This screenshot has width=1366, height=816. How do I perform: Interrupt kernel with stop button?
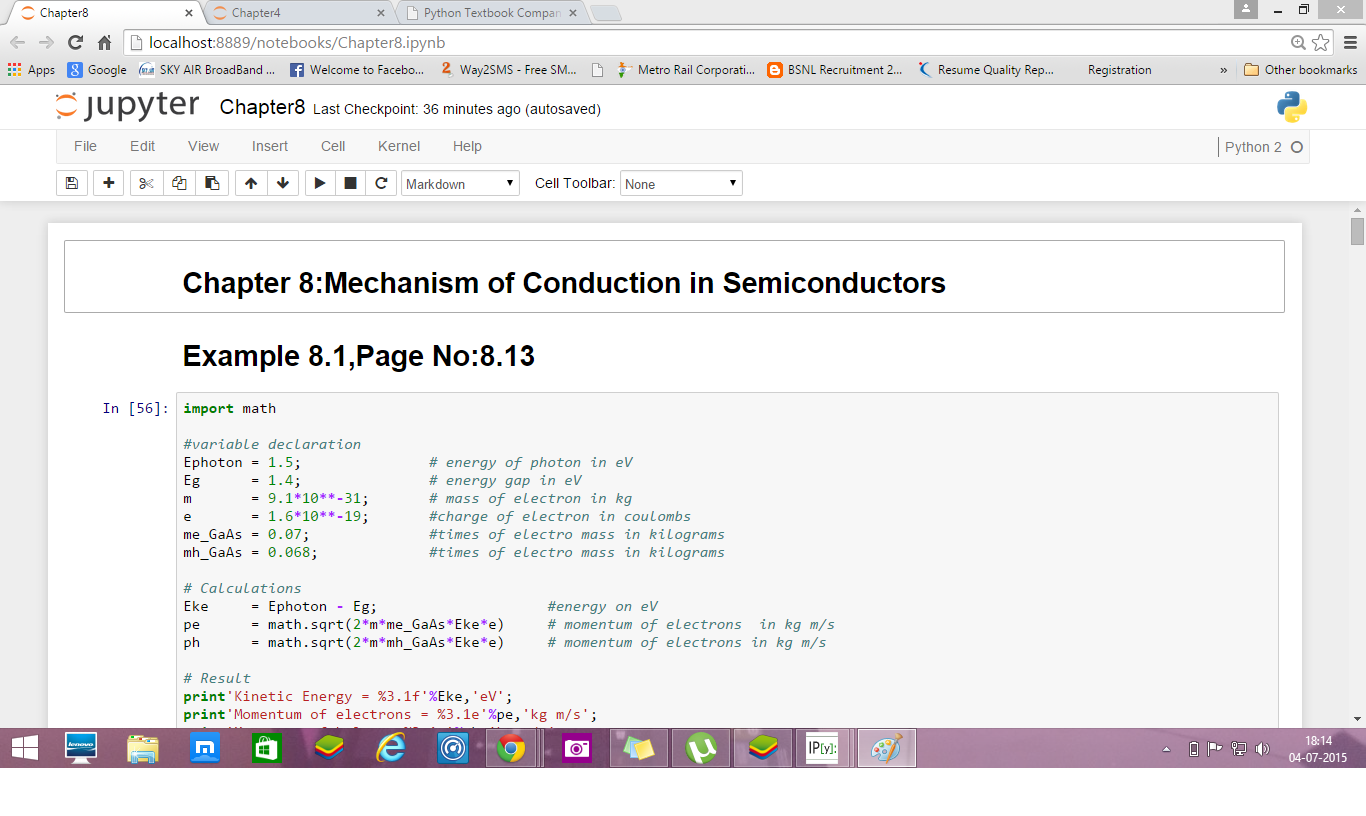[x=350, y=183]
